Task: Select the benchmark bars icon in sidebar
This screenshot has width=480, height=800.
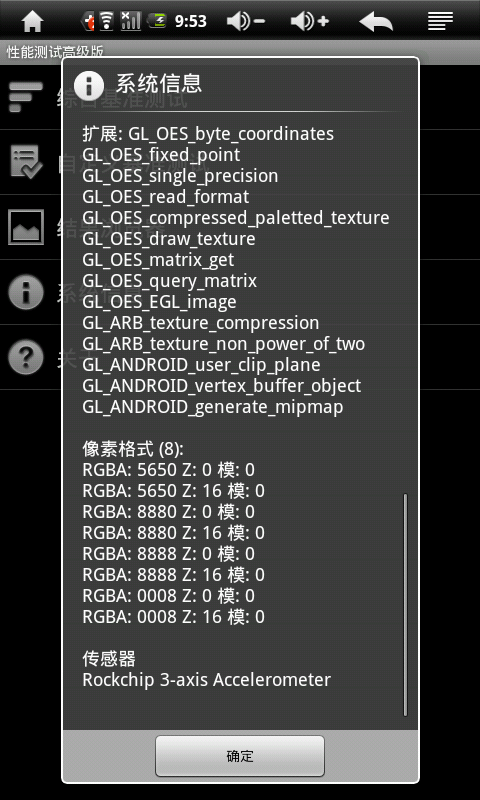Action: (26, 97)
